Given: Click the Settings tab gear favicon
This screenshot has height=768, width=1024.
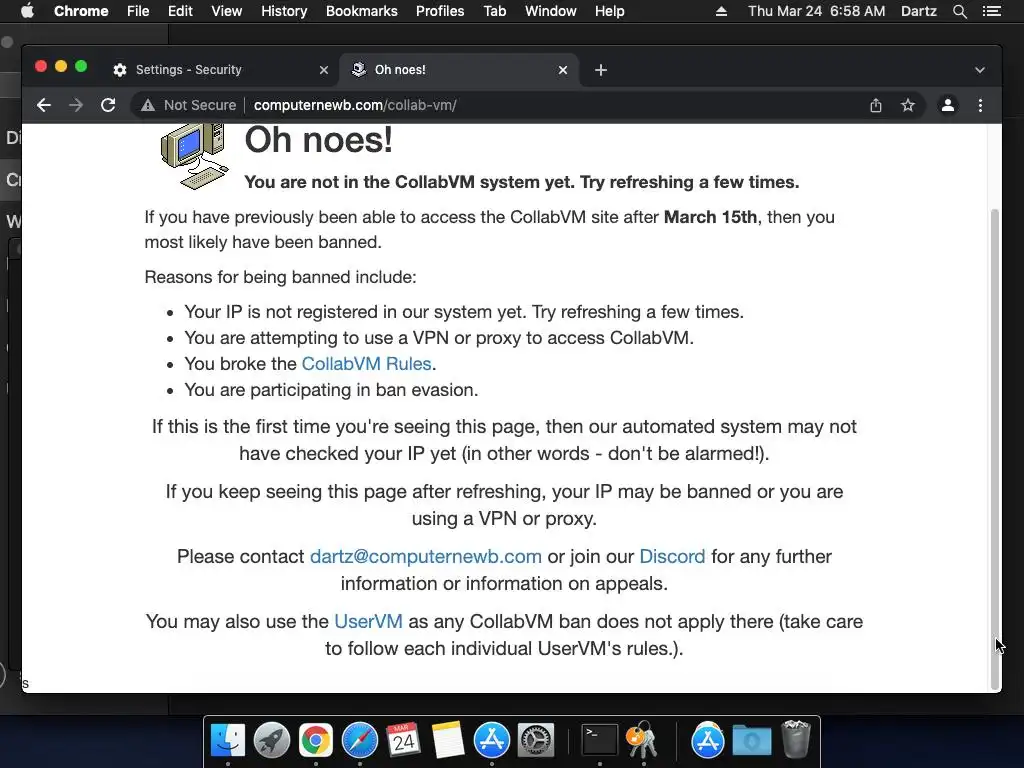Looking at the screenshot, I should click(120, 70).
